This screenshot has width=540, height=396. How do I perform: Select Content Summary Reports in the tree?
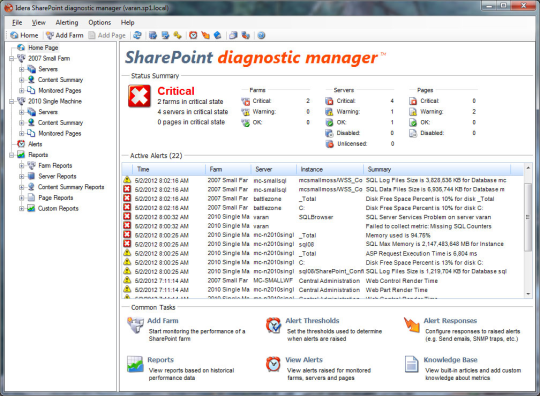click(71, 187)
